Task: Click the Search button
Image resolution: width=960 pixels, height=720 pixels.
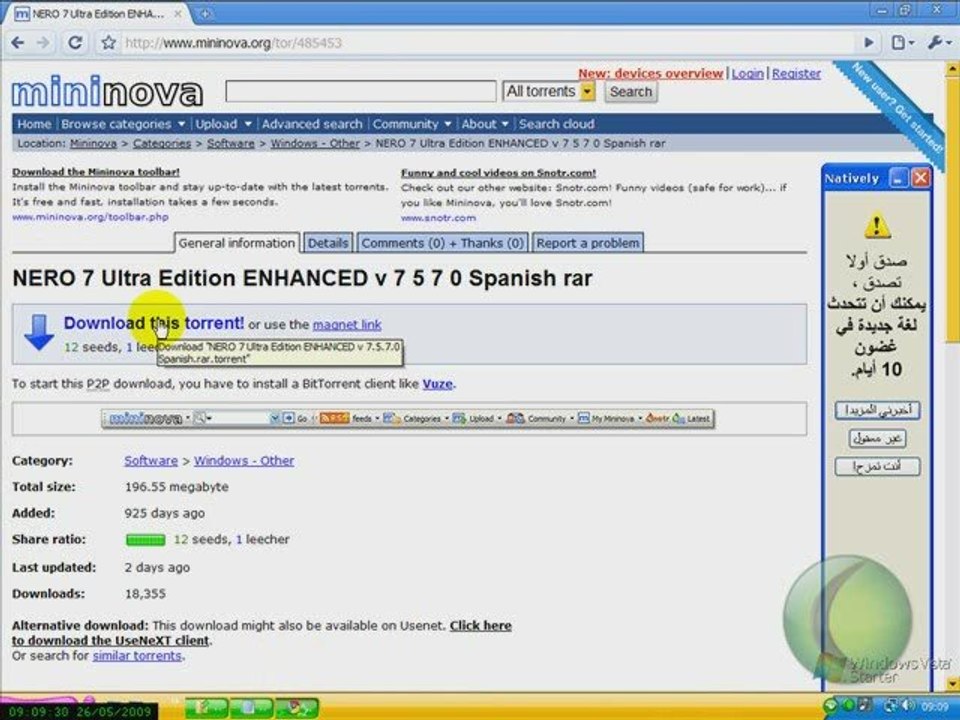Action: (631, 92)
